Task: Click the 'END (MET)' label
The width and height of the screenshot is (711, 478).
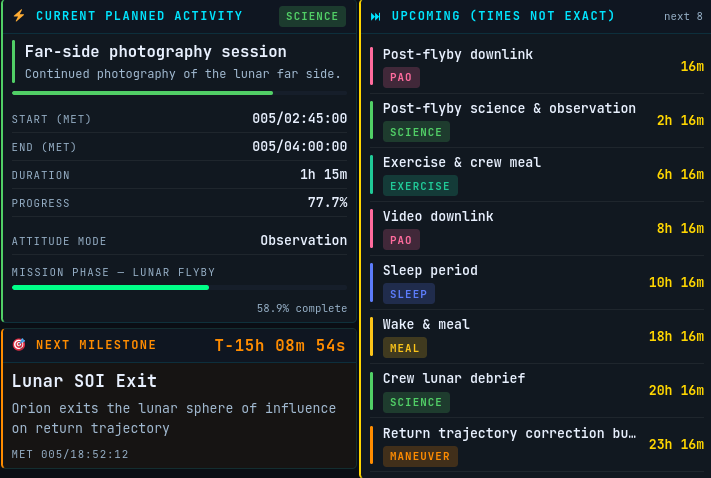Action: (x=44, y=147)
